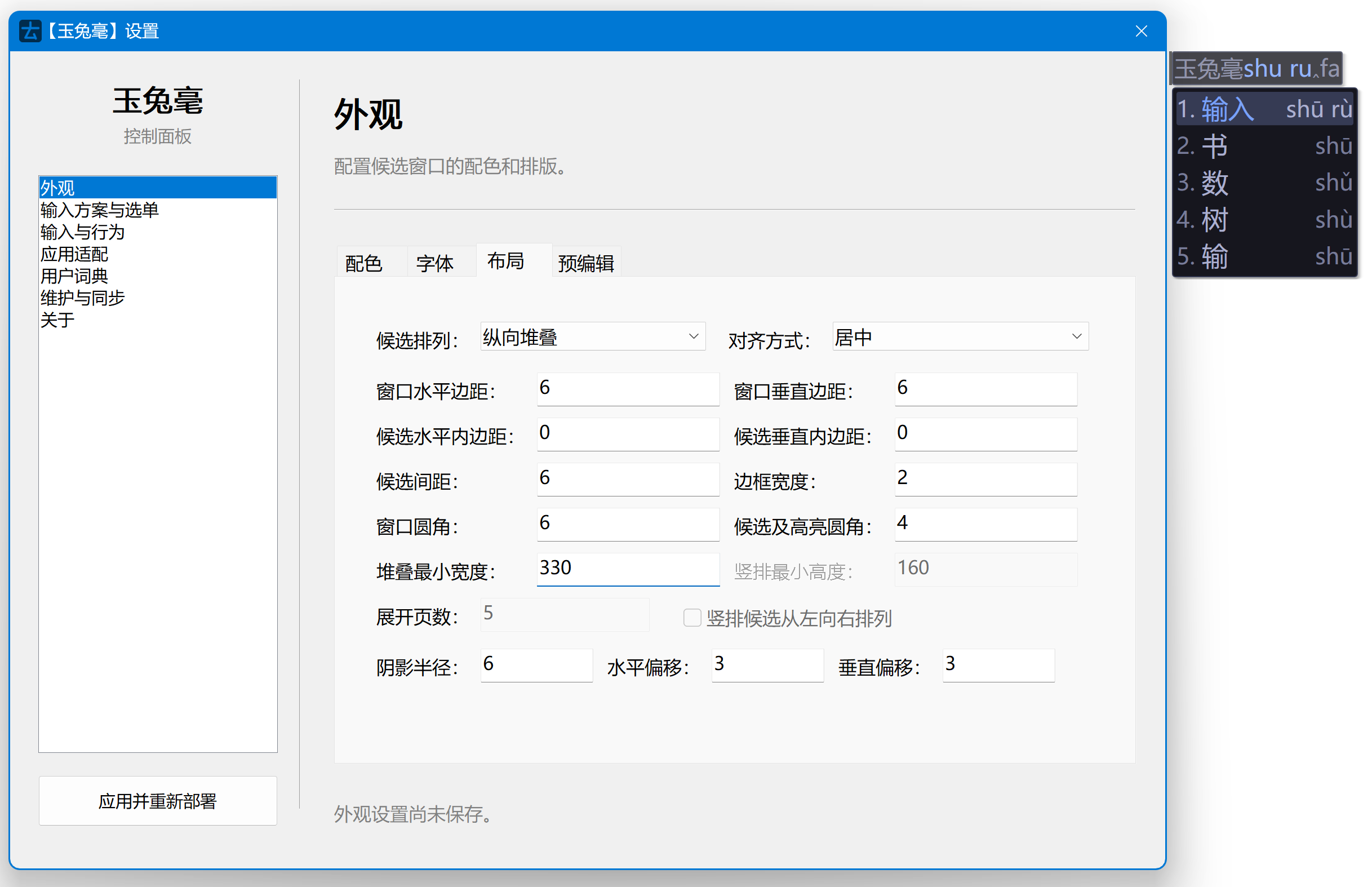Click the disabled 竖排最小高度 field
Image resolution: width=1372 pixels, height=887 pixels.
[x=985, y=569]
